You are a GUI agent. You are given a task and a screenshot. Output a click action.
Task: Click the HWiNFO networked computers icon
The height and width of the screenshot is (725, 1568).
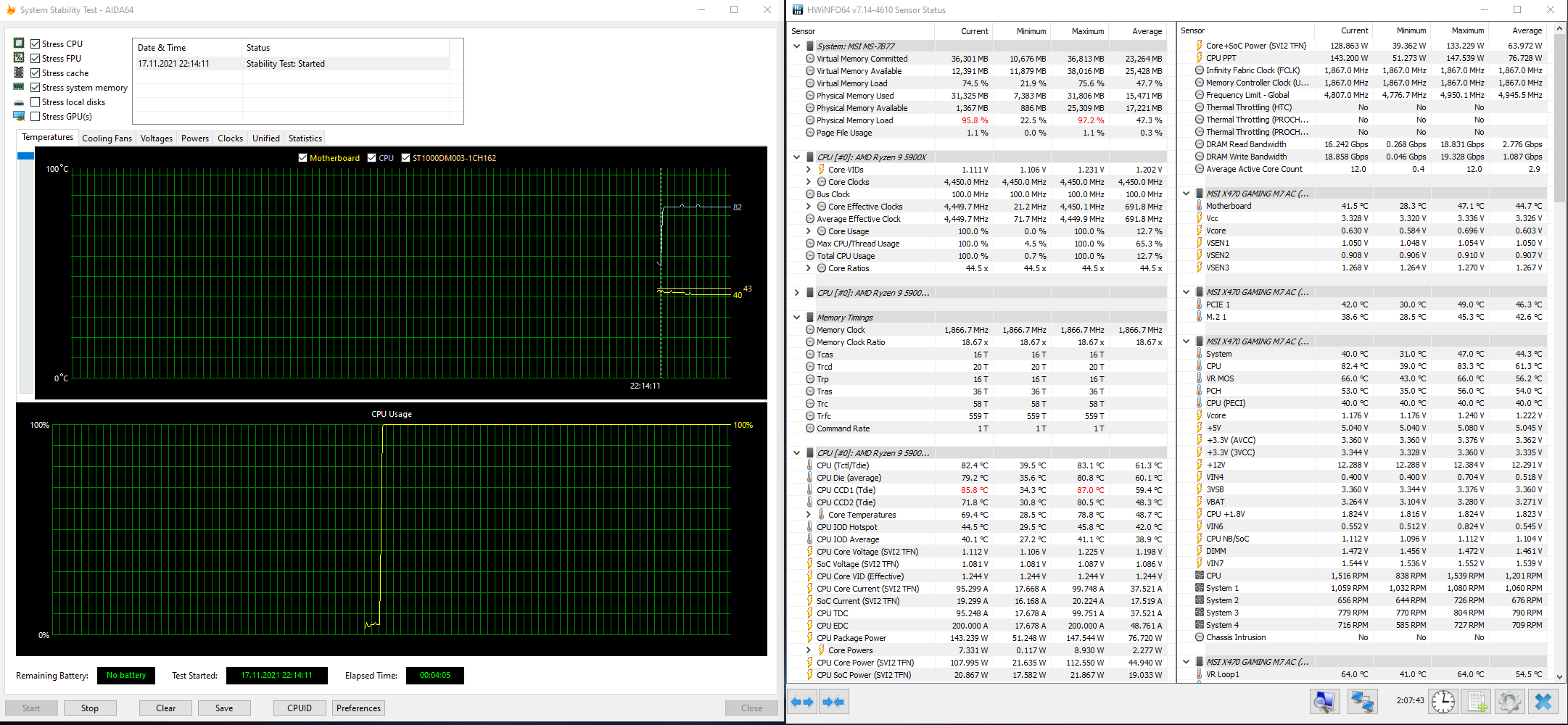tap(1362, 702)
